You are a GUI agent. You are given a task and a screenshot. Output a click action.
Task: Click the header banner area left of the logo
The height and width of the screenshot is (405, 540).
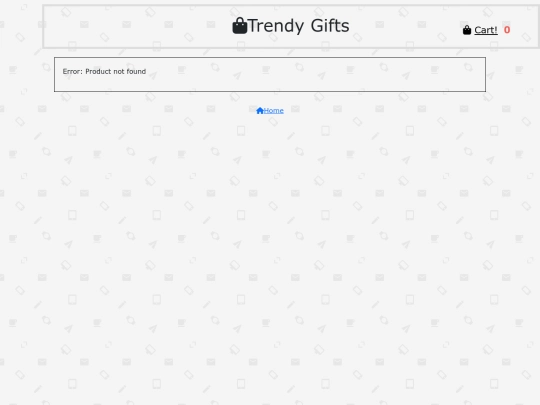(x=138, y=26)
